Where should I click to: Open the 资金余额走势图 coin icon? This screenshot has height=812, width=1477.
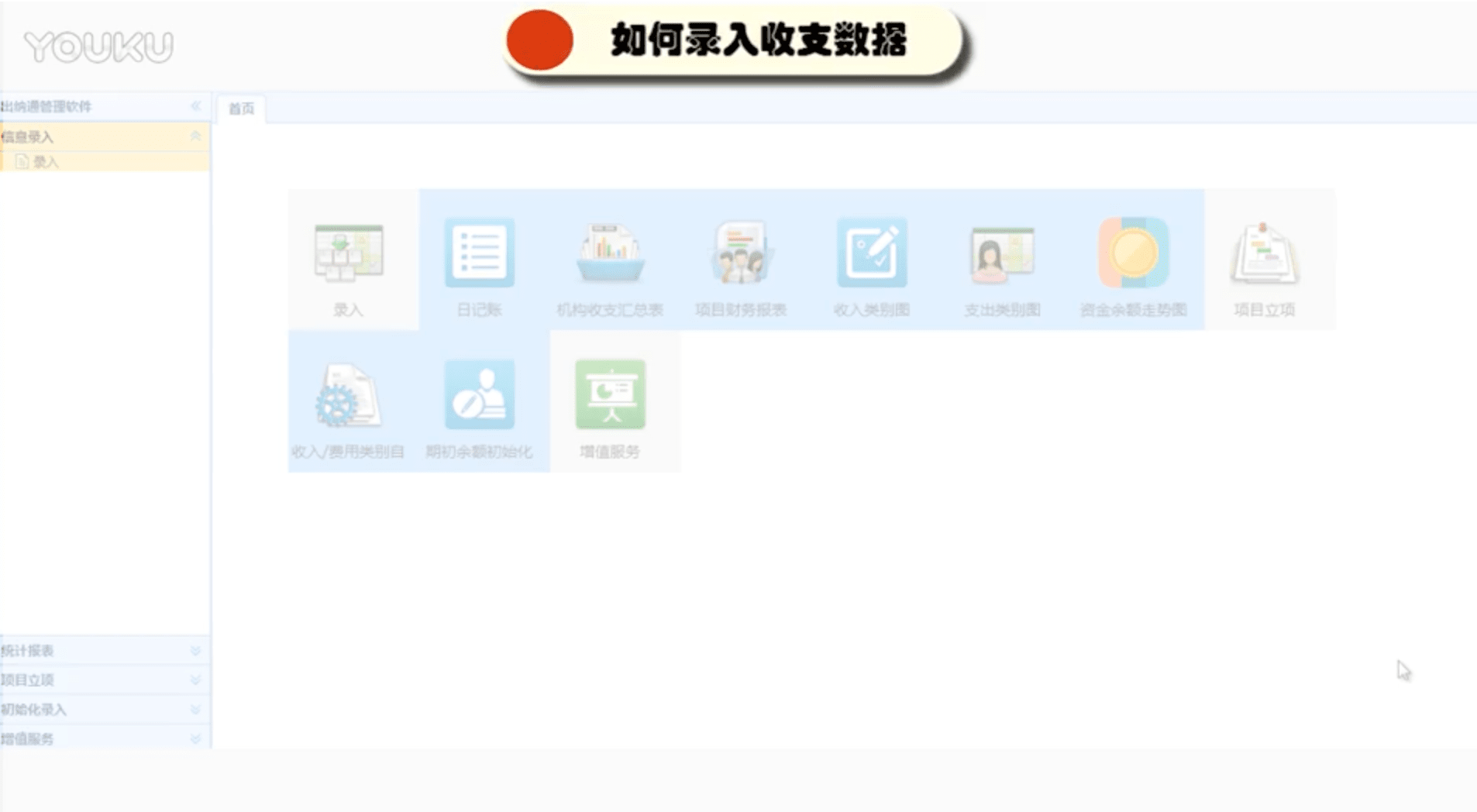1133,253
